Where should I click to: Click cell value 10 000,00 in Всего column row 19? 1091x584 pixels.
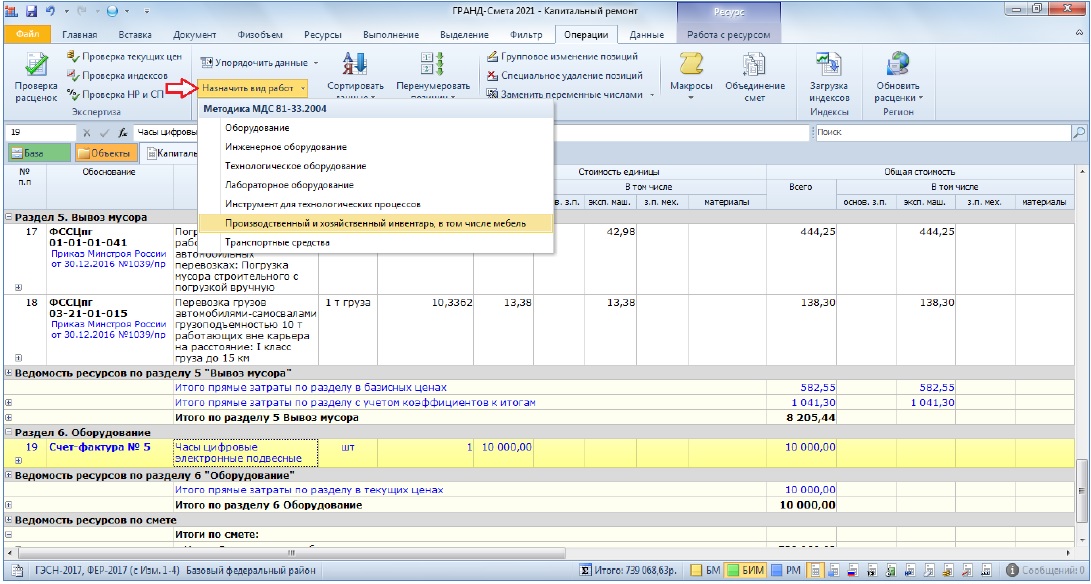point(810,447)
